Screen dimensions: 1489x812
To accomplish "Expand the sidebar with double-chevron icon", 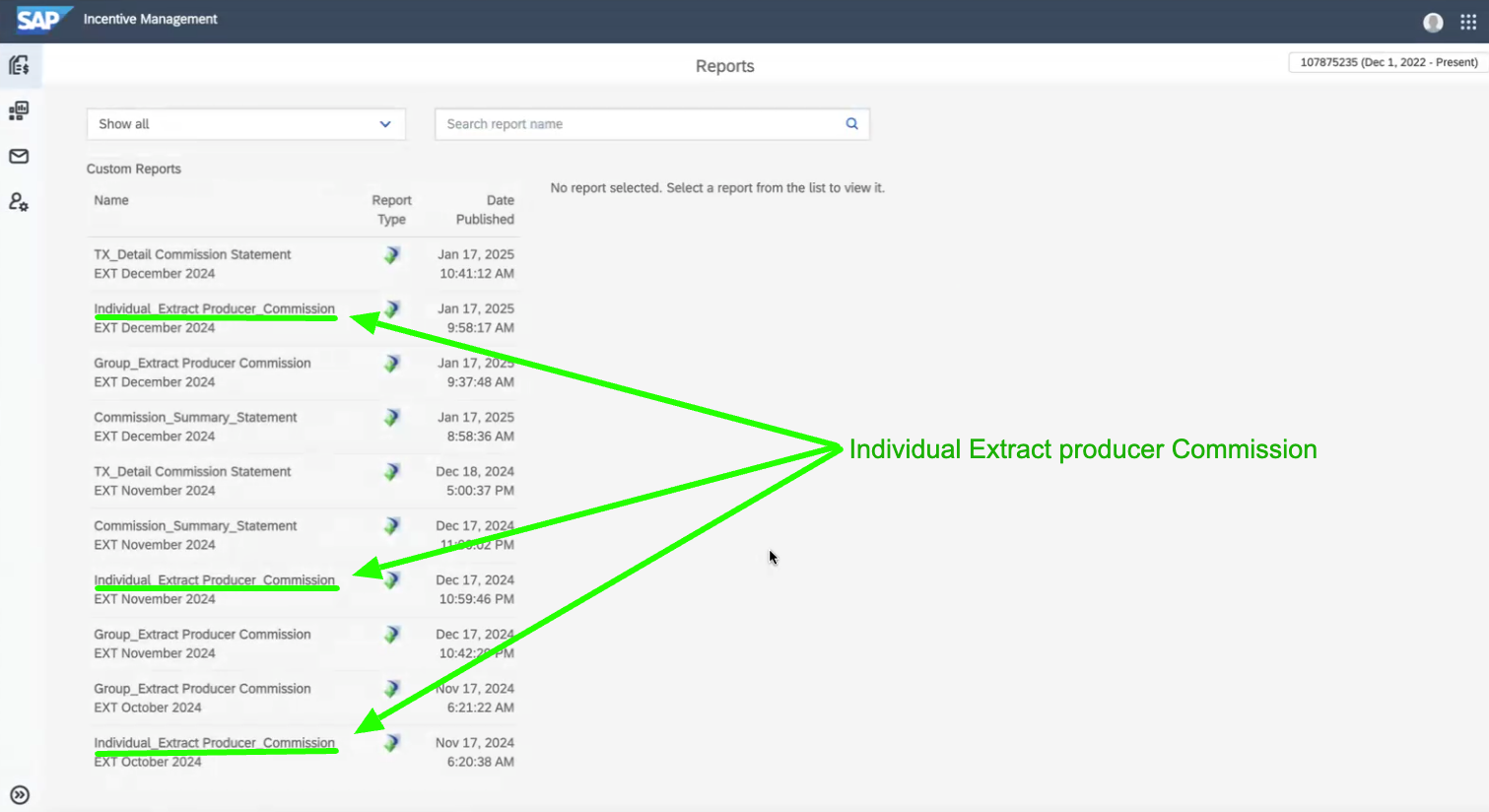I will (19, 795).
